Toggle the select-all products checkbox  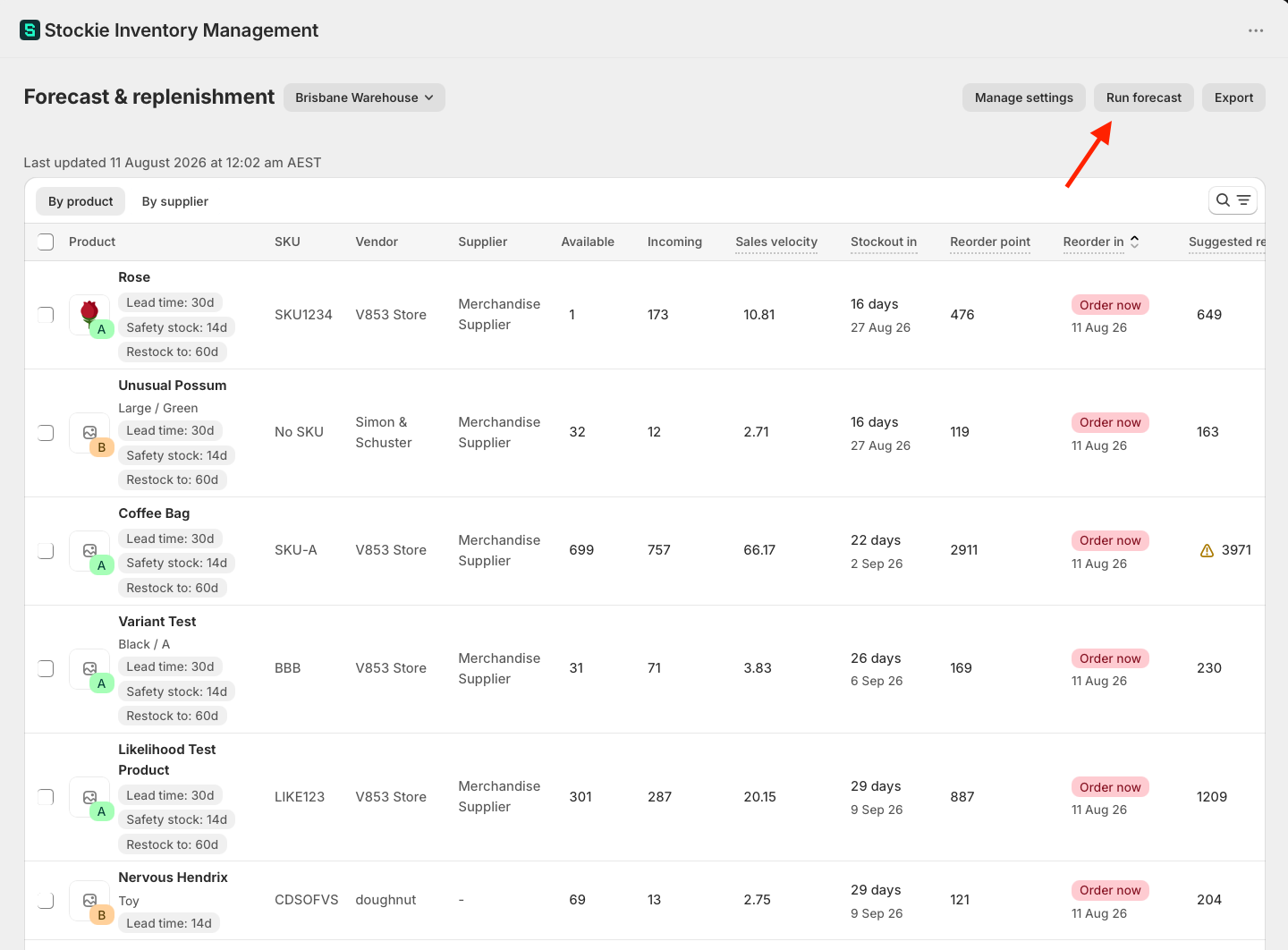click(x=46, y=242)
